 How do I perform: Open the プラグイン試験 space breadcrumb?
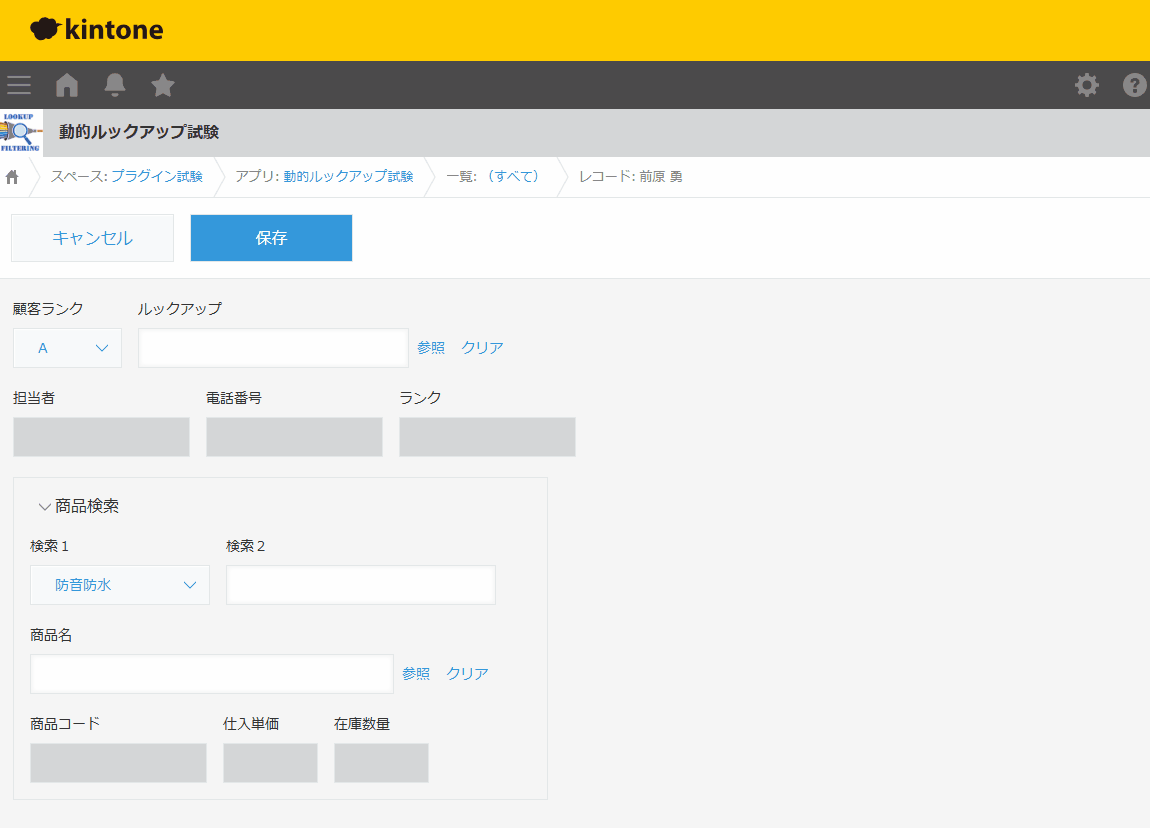click(157, 176)
